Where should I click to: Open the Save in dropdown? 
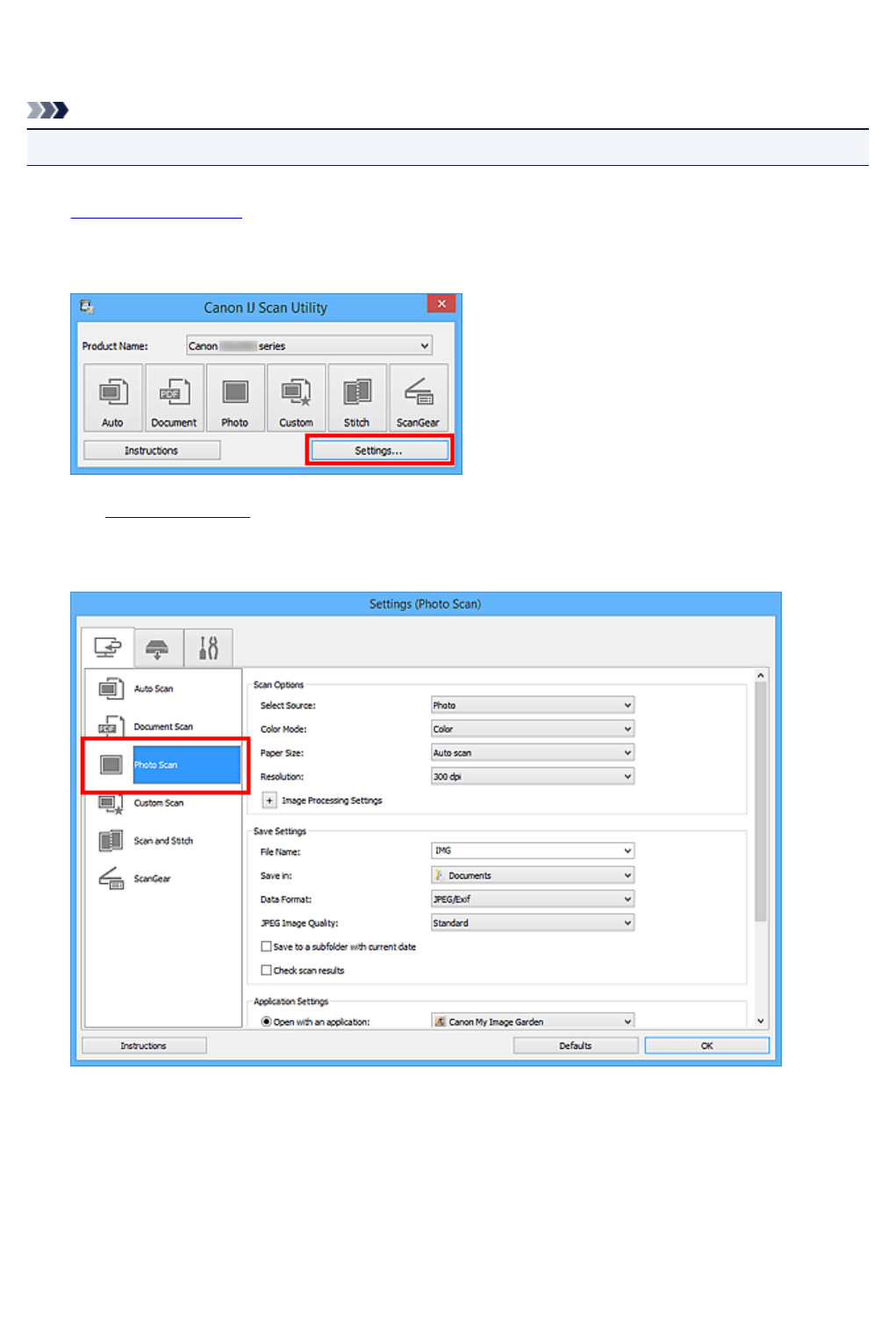(x=533, y=875)
